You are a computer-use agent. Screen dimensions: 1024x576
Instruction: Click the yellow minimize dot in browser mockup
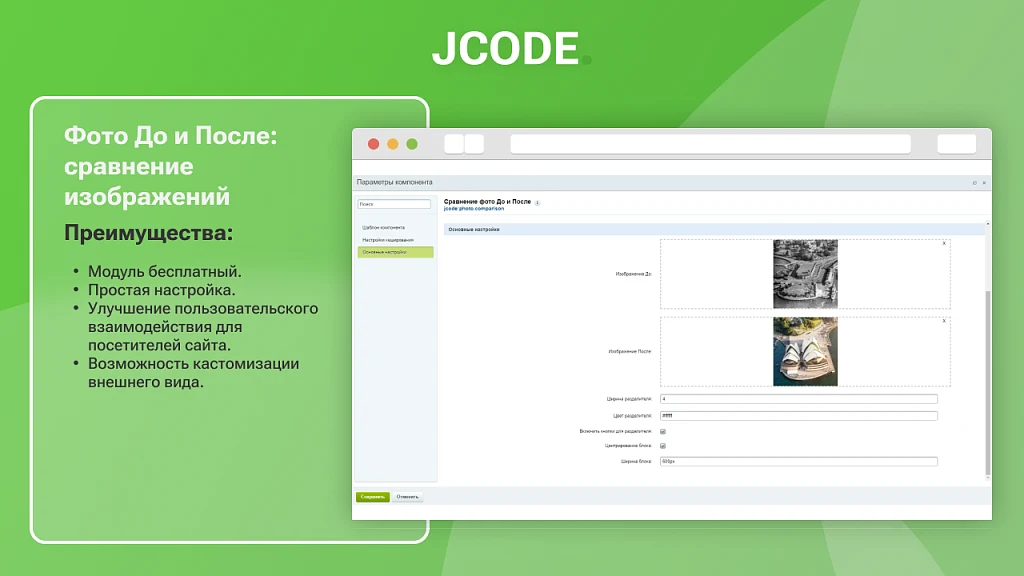coord(392,144)
